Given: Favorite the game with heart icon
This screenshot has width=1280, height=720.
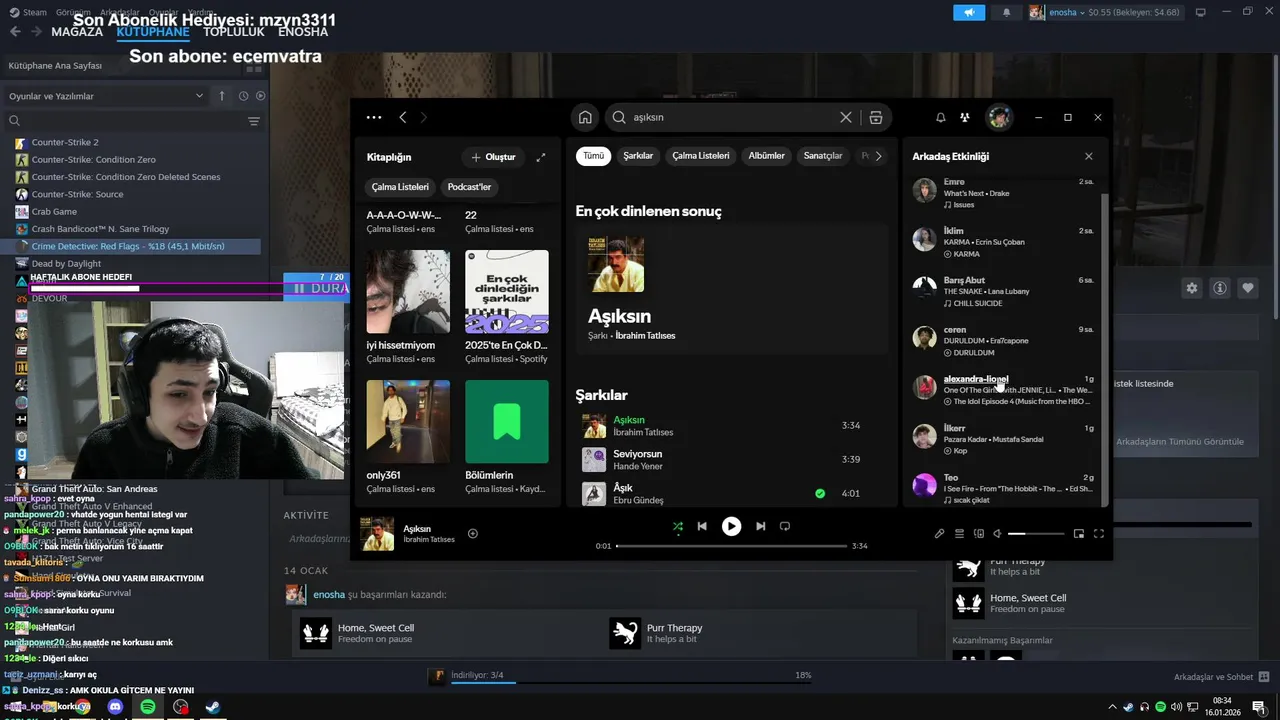Looking at the screenshot, I should 1248,288.
